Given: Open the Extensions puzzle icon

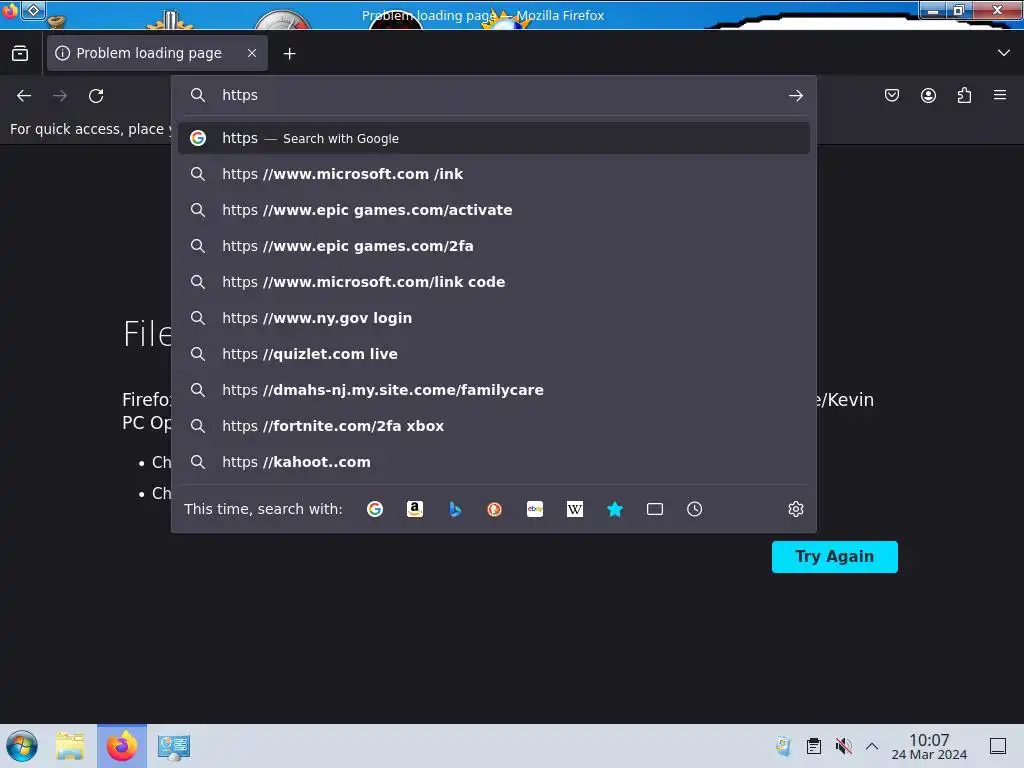Looking at the screenshot, I should pos(964,95).
